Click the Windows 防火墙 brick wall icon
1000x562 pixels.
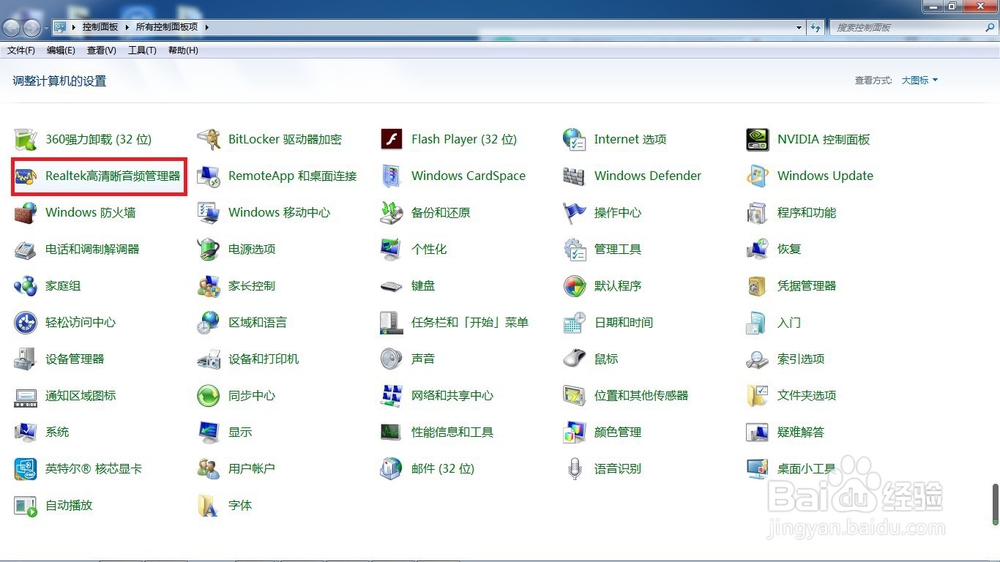coord(26,212)
